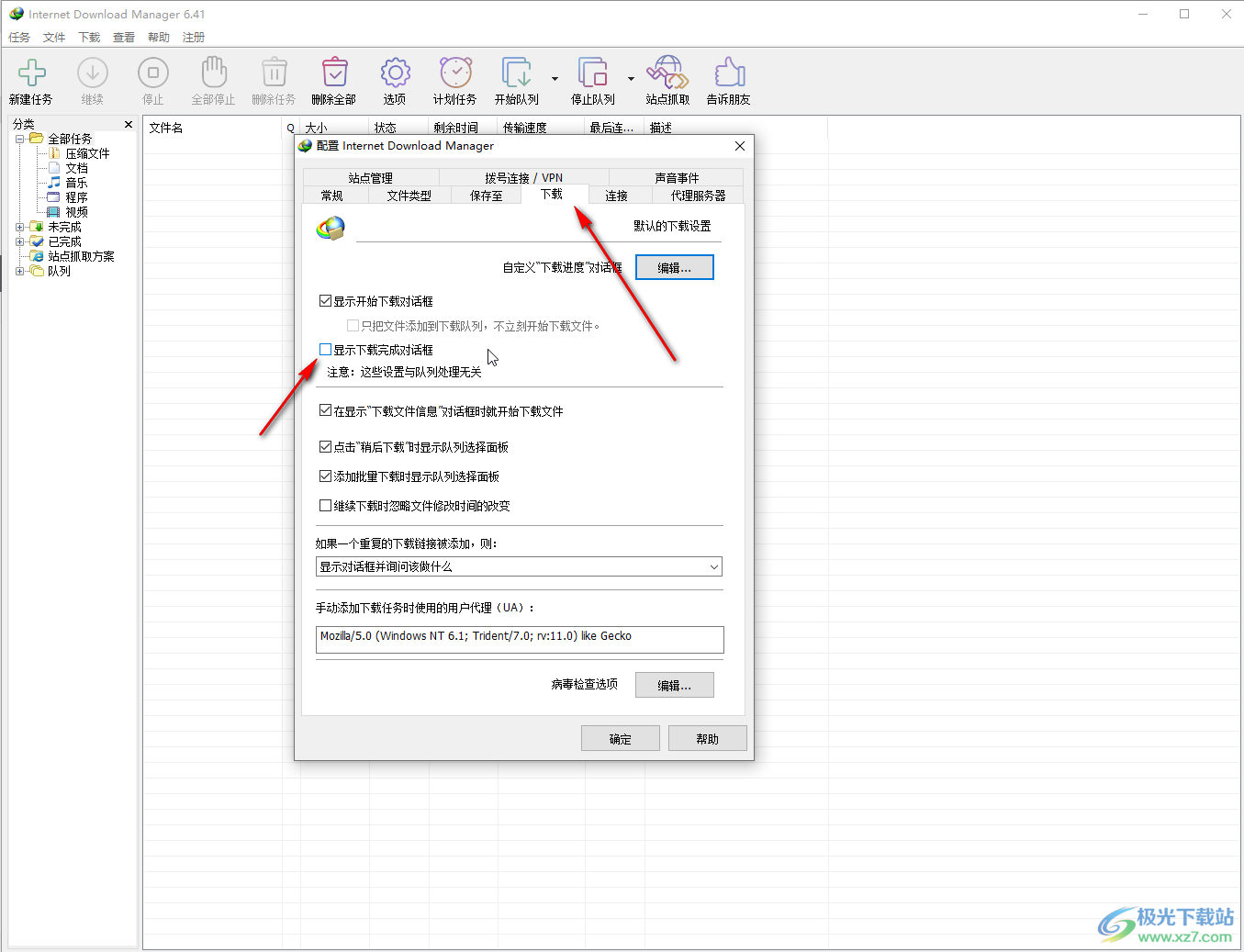This screenshot has height=952, width=1244.
Task: Toggle 显示开始下载对话框 checkbox
Action: click(x=325, y=300)
